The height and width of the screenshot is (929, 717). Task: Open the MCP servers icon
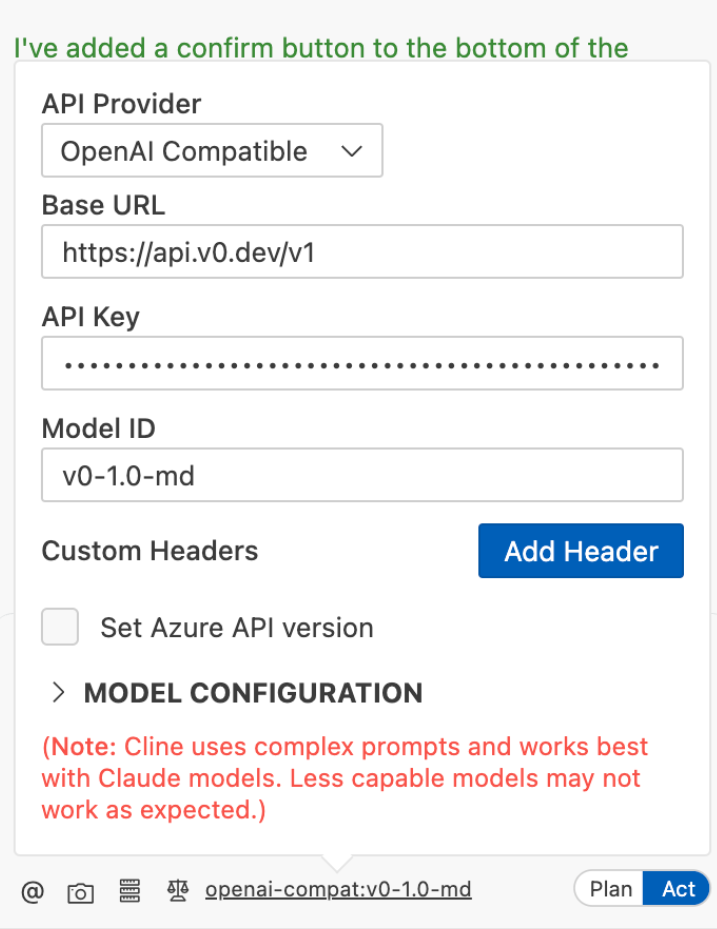128,891
